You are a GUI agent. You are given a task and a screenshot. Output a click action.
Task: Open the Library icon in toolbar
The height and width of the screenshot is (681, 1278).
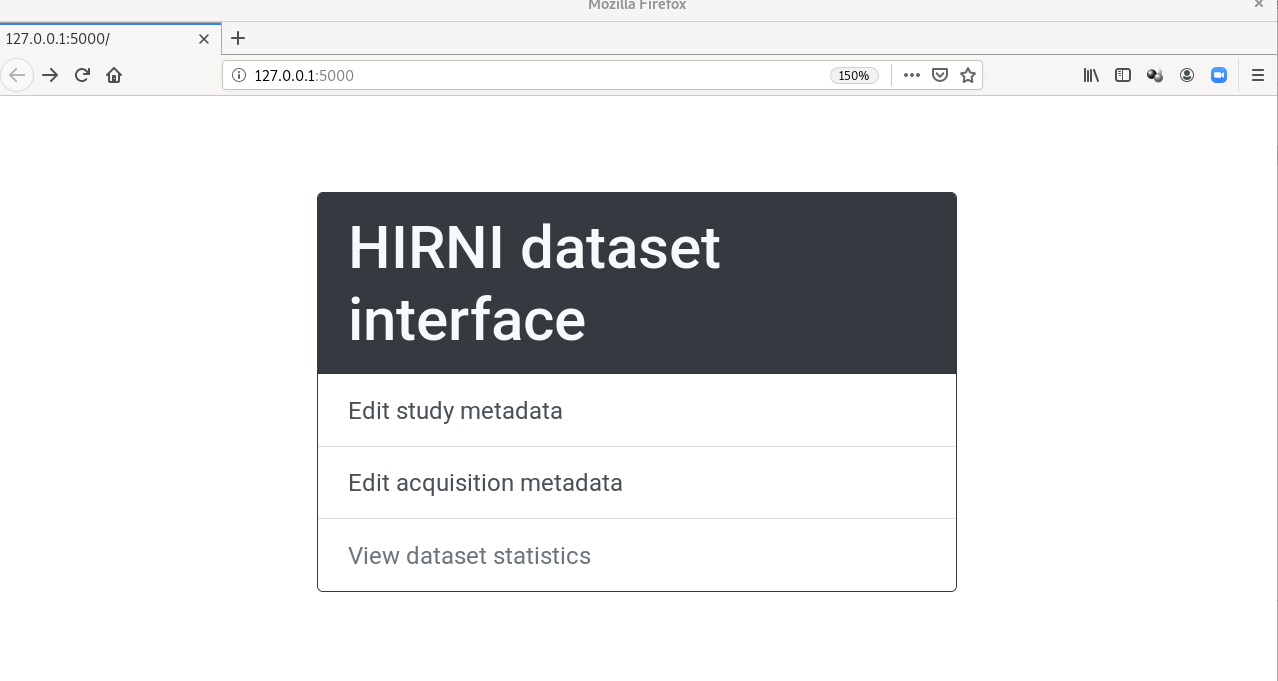point(1091,75)
